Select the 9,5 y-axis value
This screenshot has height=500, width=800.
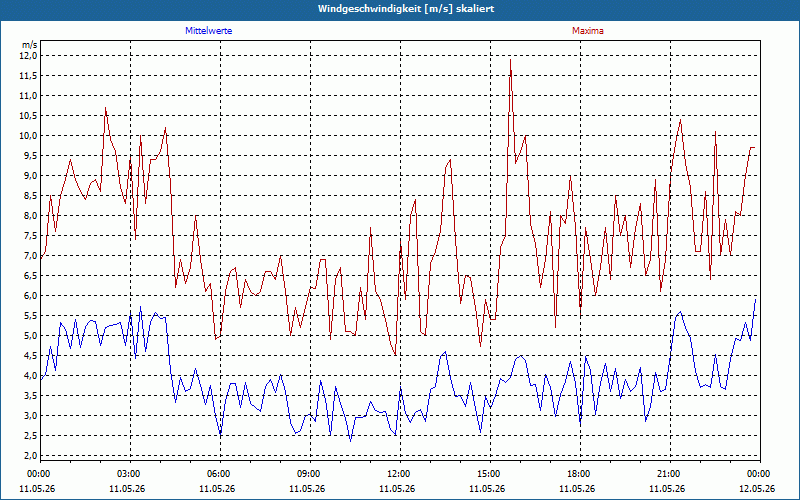point(30,156)
